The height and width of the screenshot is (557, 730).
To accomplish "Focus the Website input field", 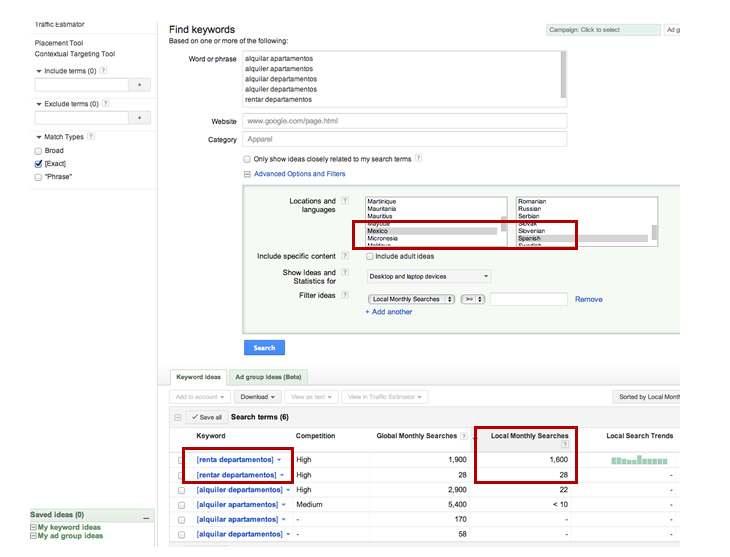I will (x=404, y=121).
